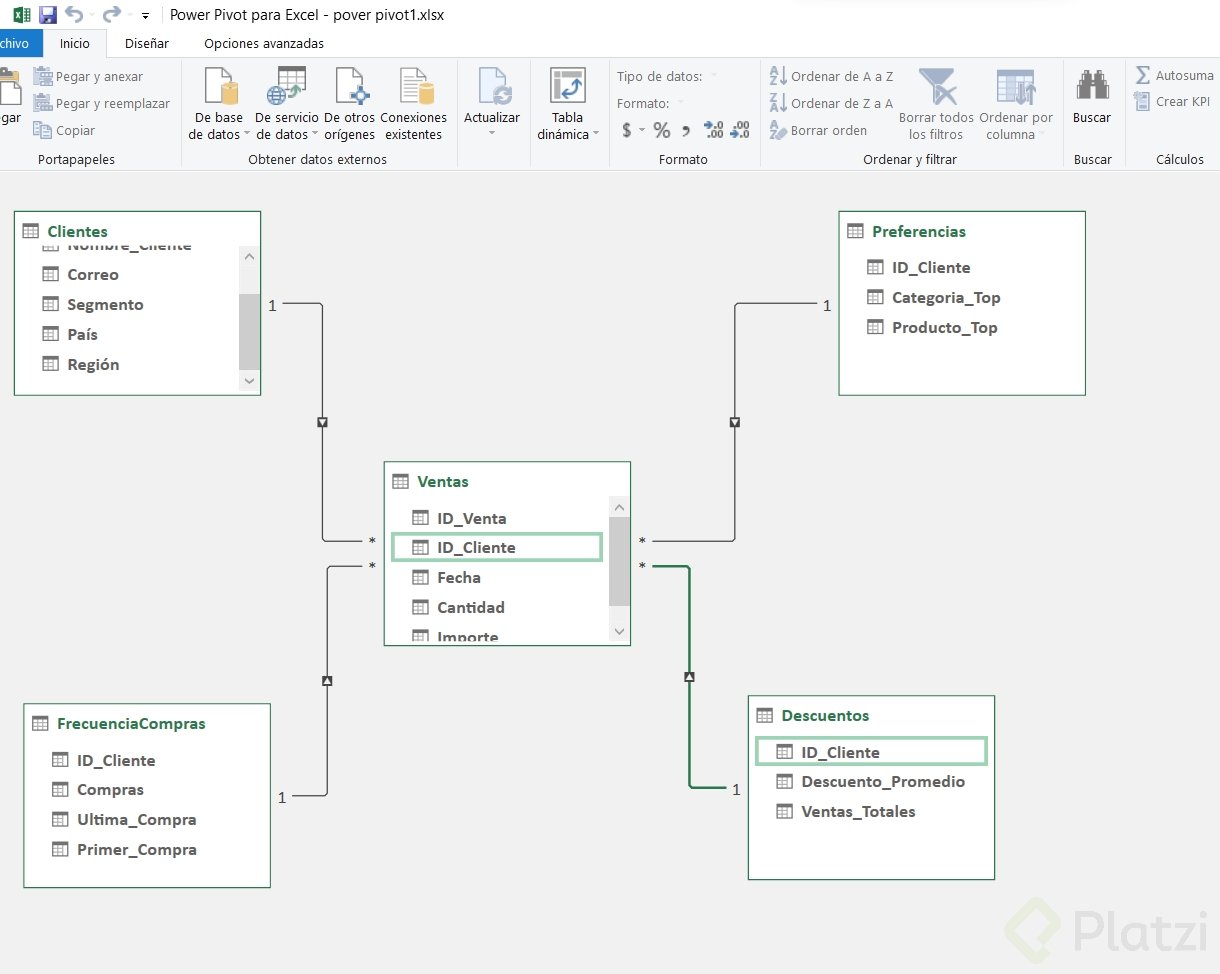1220x974 pixels.
Task: Apply percentage format
Action: click(662, 130)
